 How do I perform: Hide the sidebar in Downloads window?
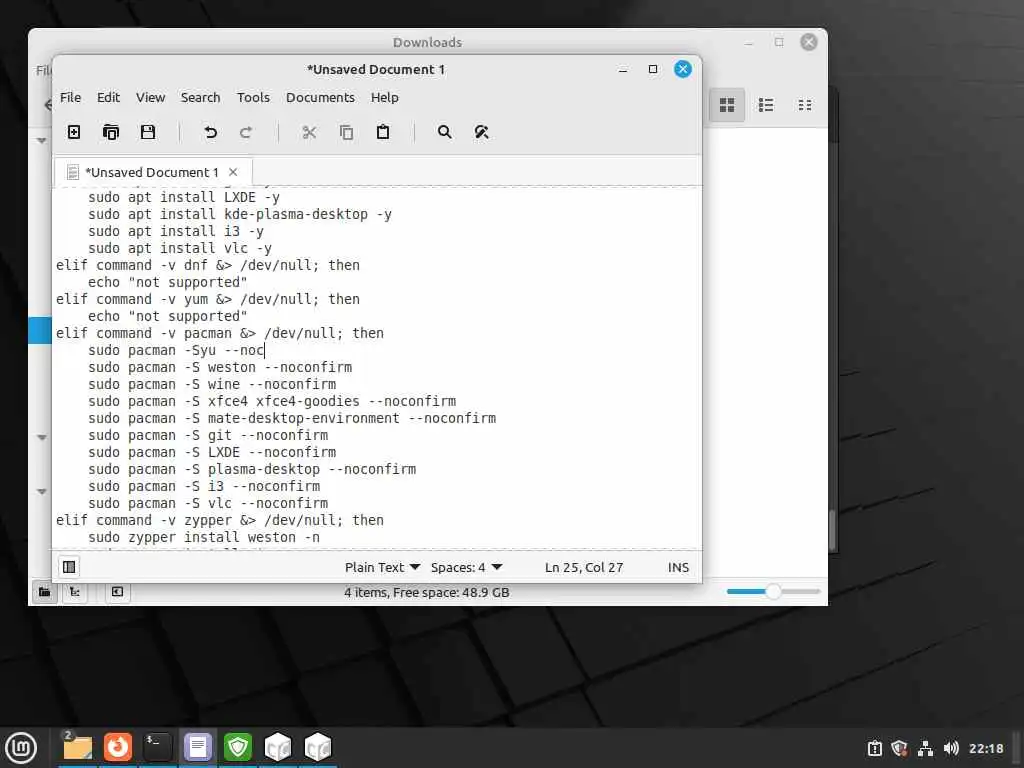pyautogui.click(x=117, y=592)
